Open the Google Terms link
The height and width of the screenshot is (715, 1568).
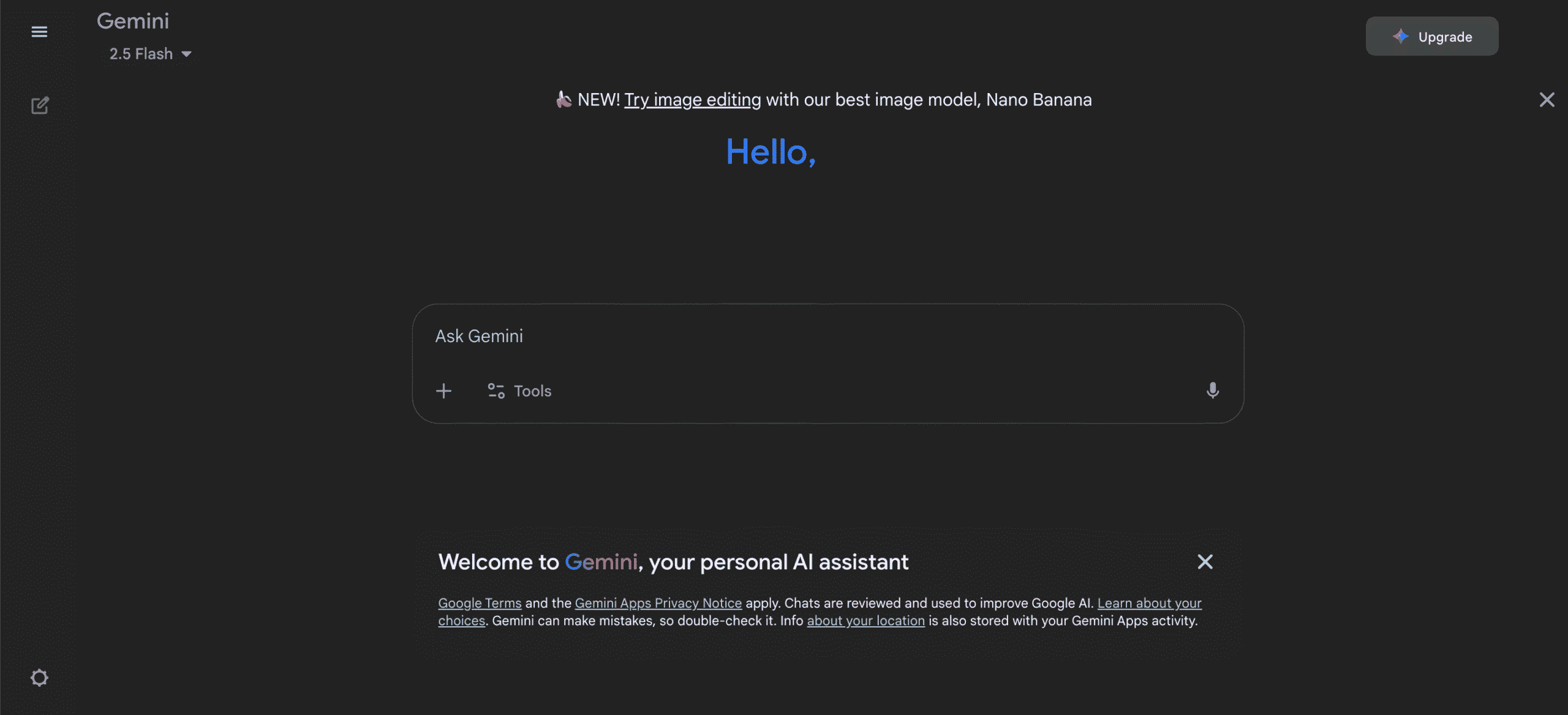coord(480,603)
